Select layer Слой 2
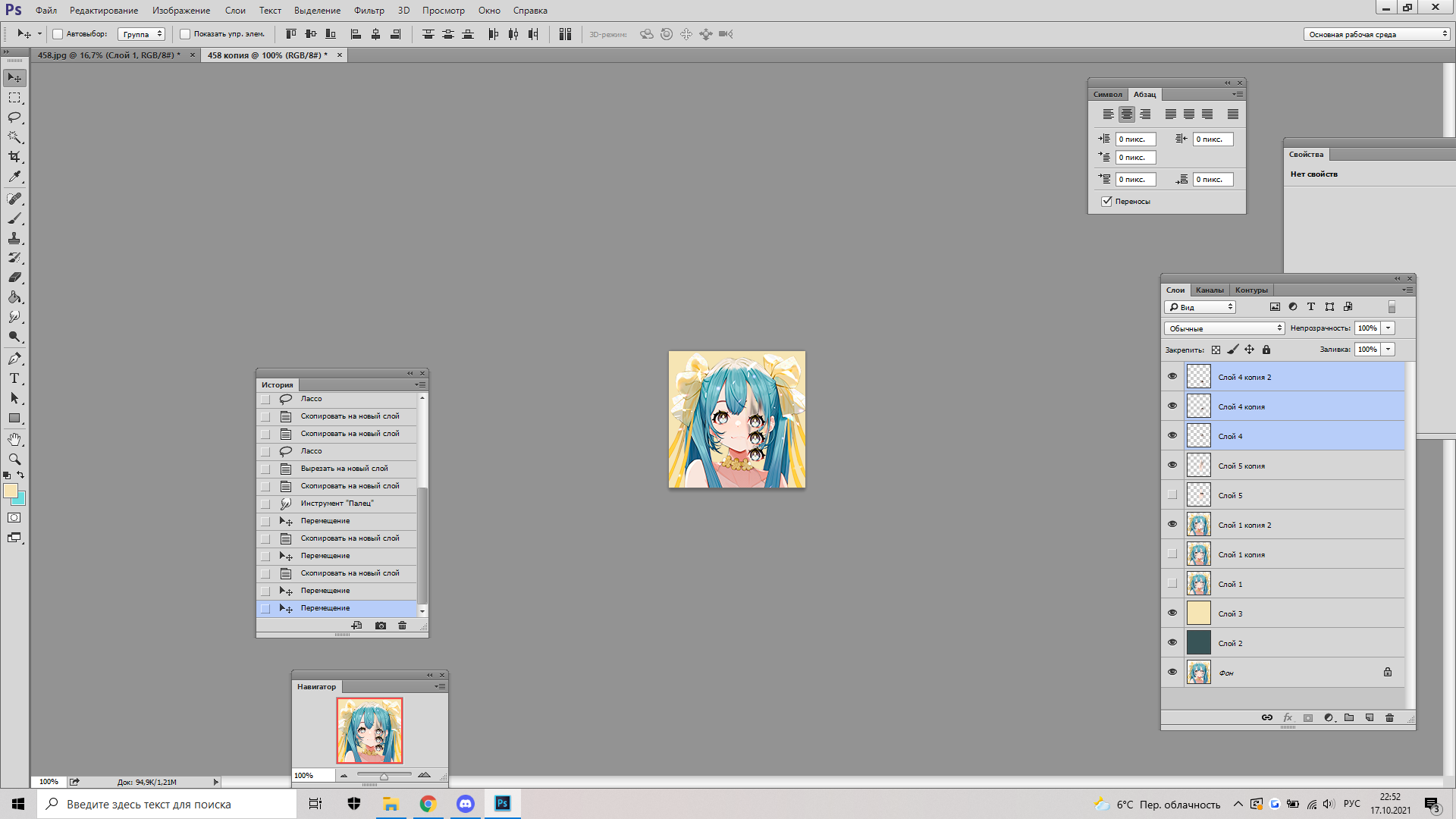Screen dimensions: 1456x819 click(x=1283, y=643)
